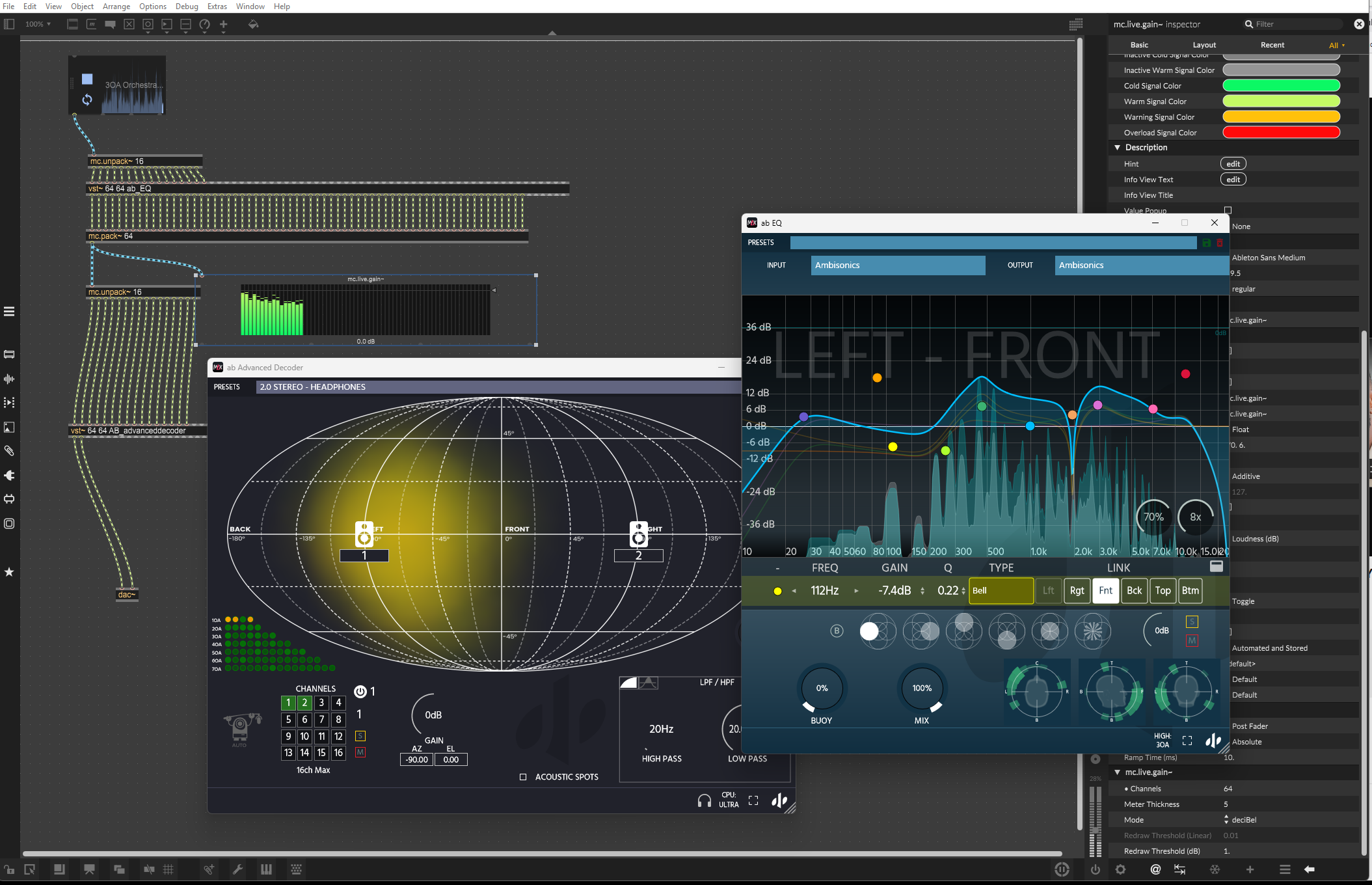The height and width of the screenshot is (885, 1372).
Task: Open the Arrange menu
Action: (x=116, y=7)
